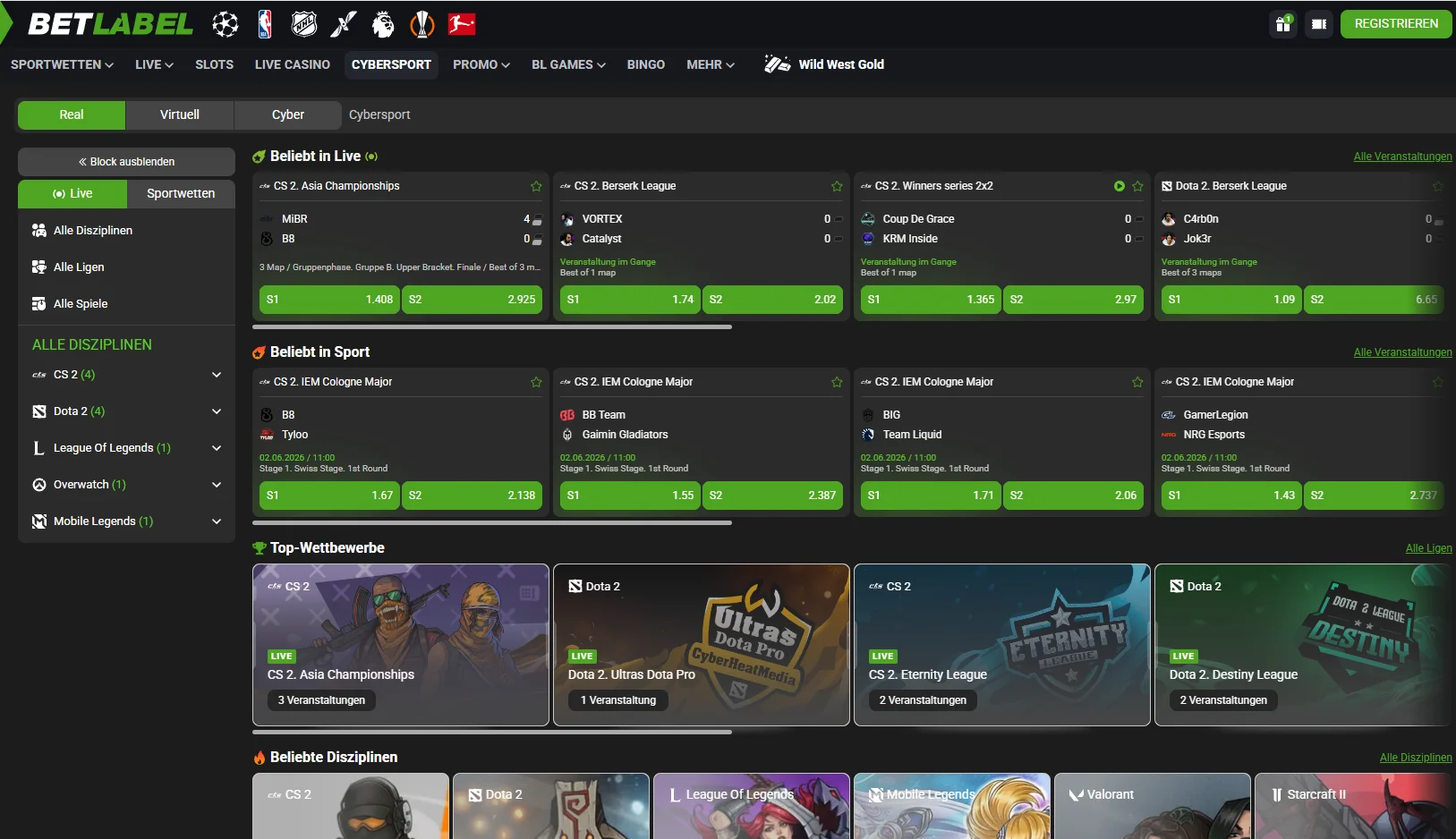Go to the SLOTS section

(x=214, y=64)
